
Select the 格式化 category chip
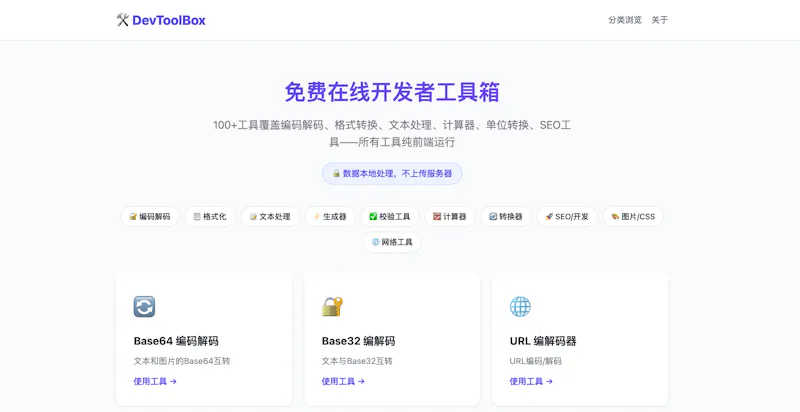[x=210, y=216]
